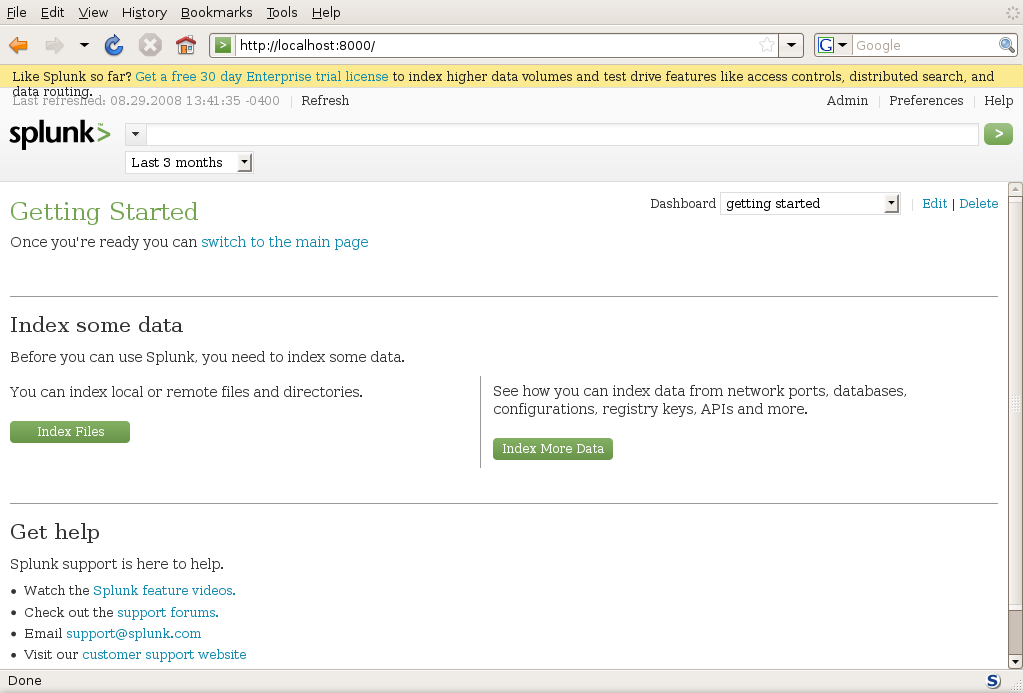The height and width of the screenshot is (693, 1023).
Task: Click the Getting Started heading
Action: pos(104,211)
